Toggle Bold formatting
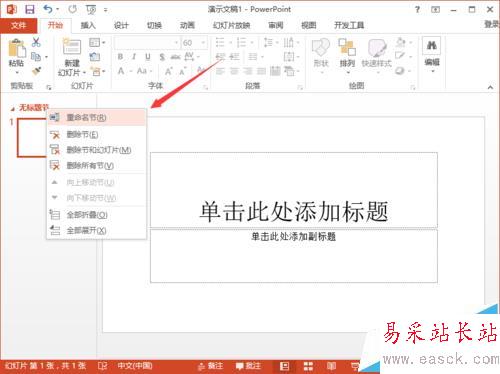 (x=120, y=57)
